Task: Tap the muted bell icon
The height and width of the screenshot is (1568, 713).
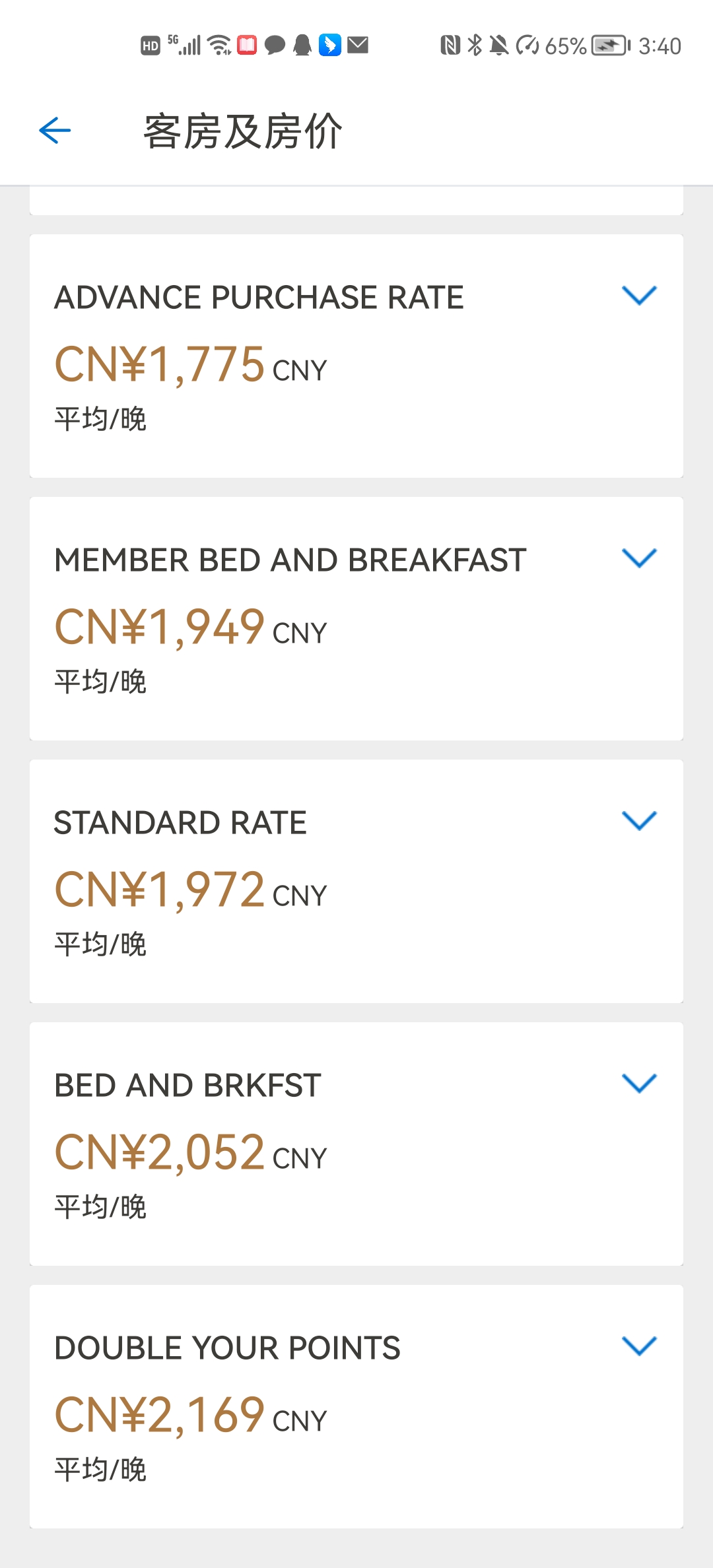Action: (499, 46)
